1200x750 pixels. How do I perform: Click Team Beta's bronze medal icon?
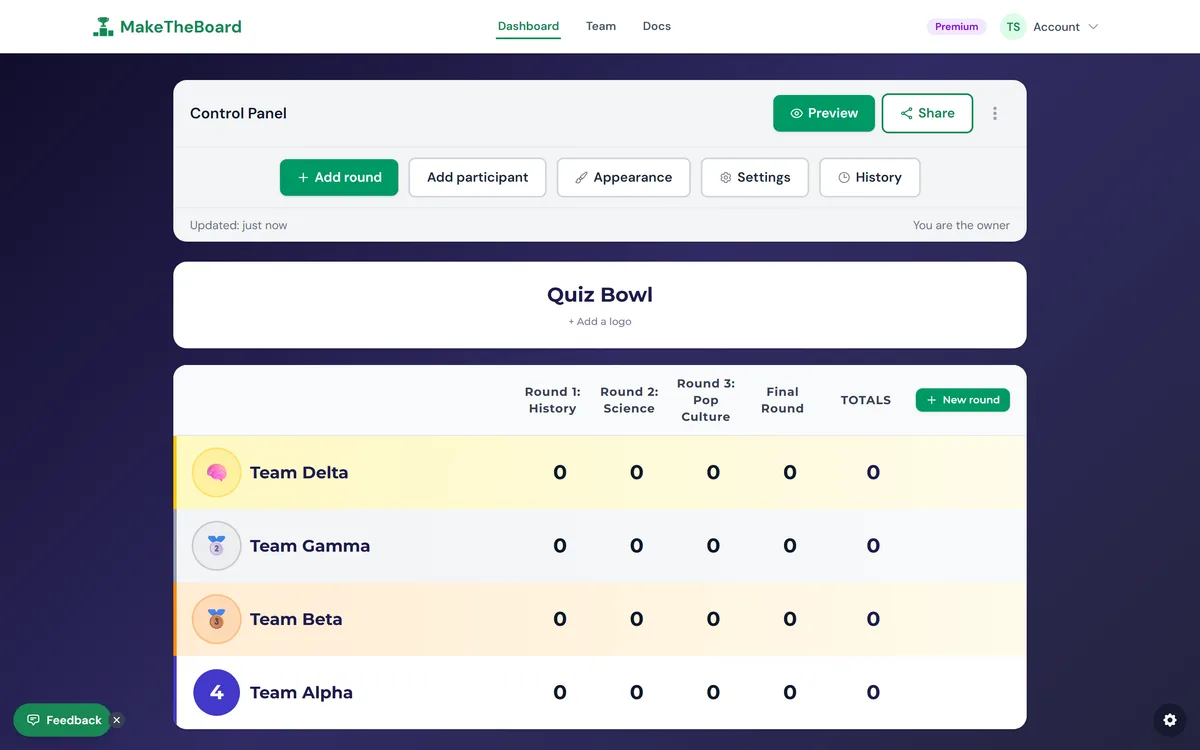click(217, 619)
